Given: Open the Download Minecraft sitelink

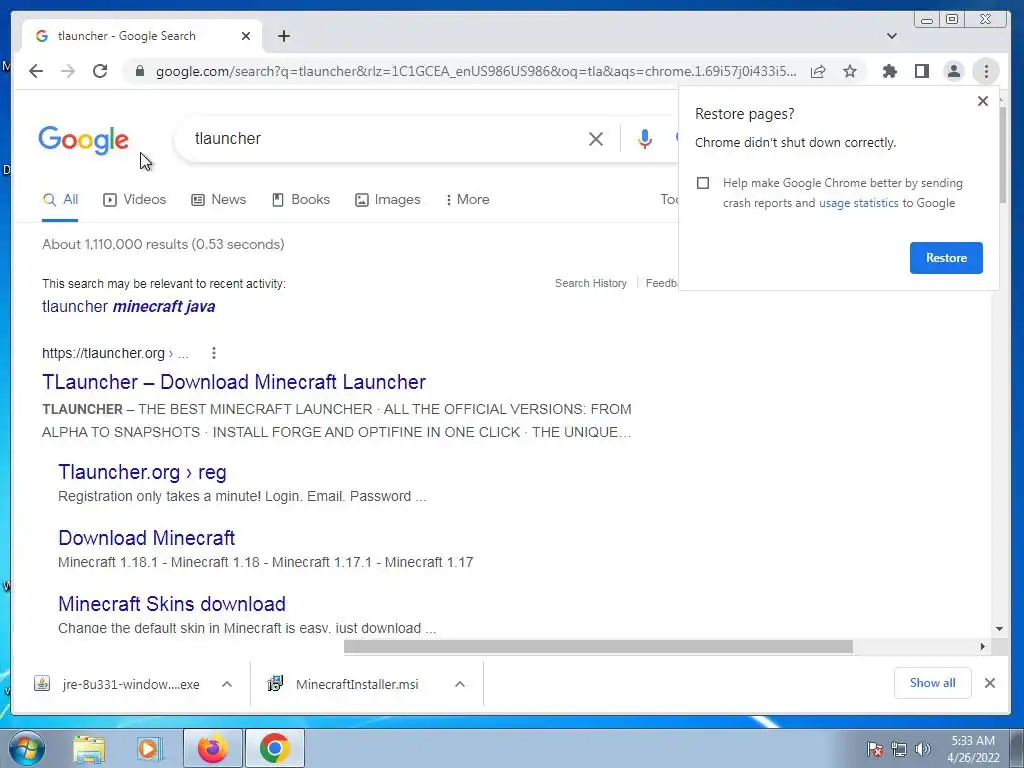Looking at the screenshot, I should point(146,538).
